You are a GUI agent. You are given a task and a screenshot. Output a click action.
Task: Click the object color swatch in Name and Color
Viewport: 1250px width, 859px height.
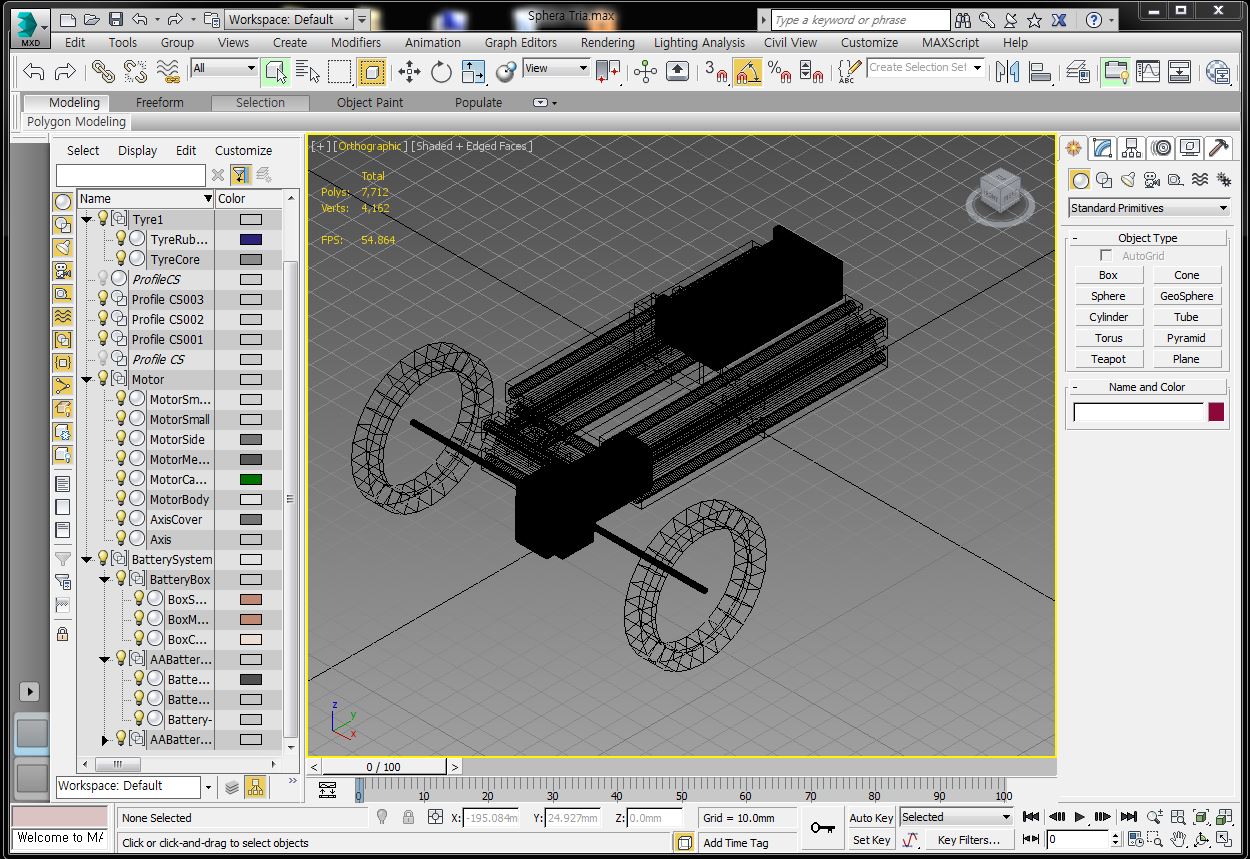[x=1214, y=411]
